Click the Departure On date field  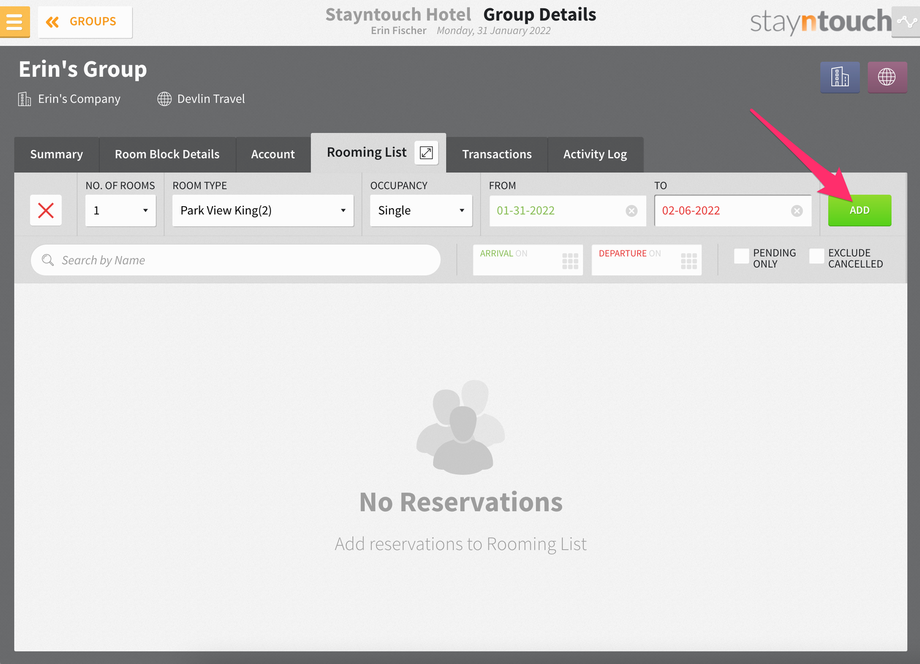(647, 260)
